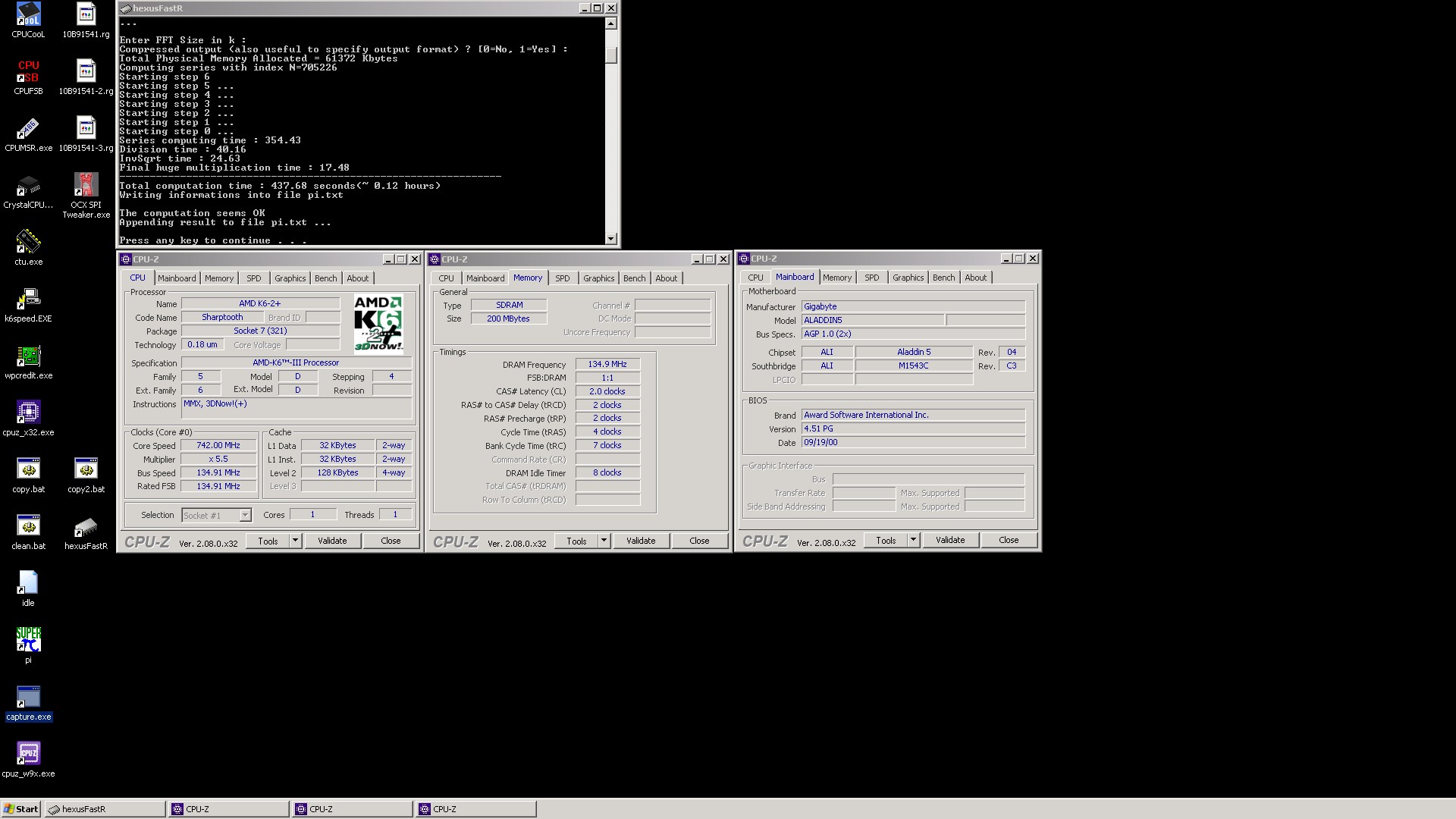This screenshot has height=819, width=1456.
Task: Click Tools button in Memory window
Action: 576,541
